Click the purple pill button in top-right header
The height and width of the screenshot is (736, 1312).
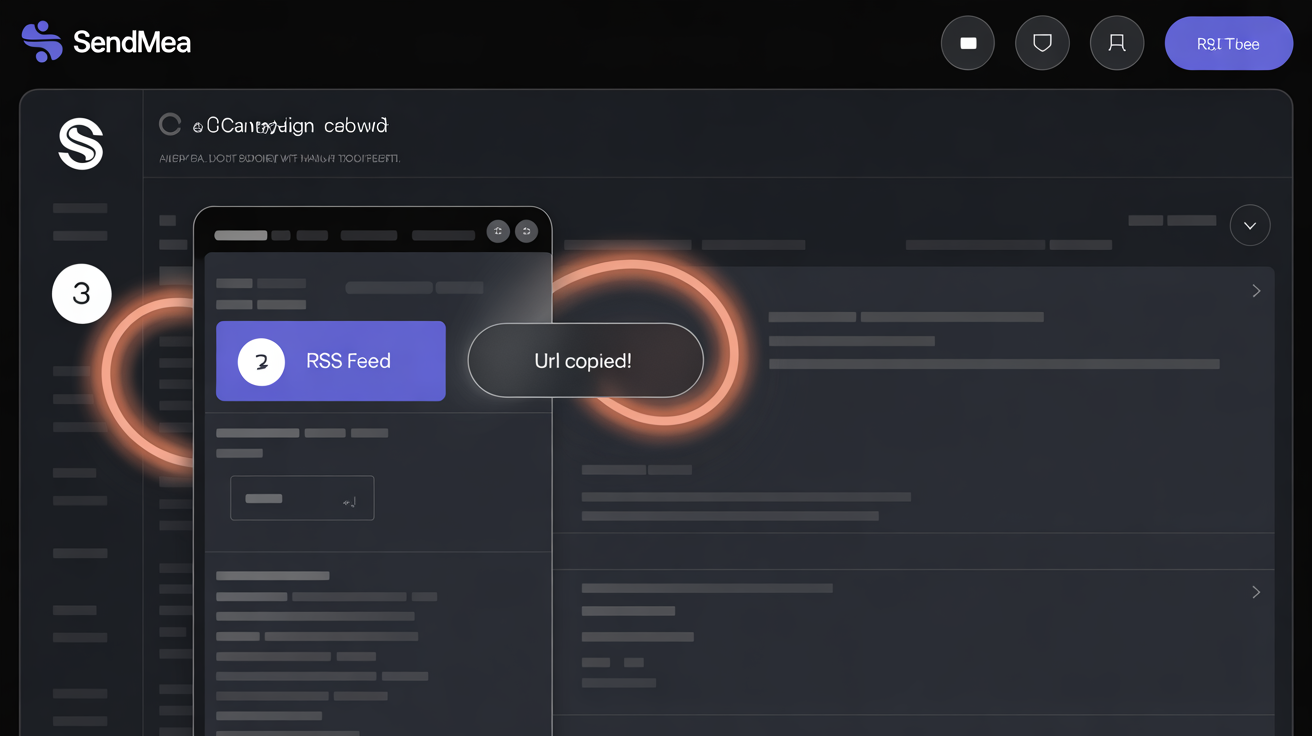click(x=1228, y=43)
